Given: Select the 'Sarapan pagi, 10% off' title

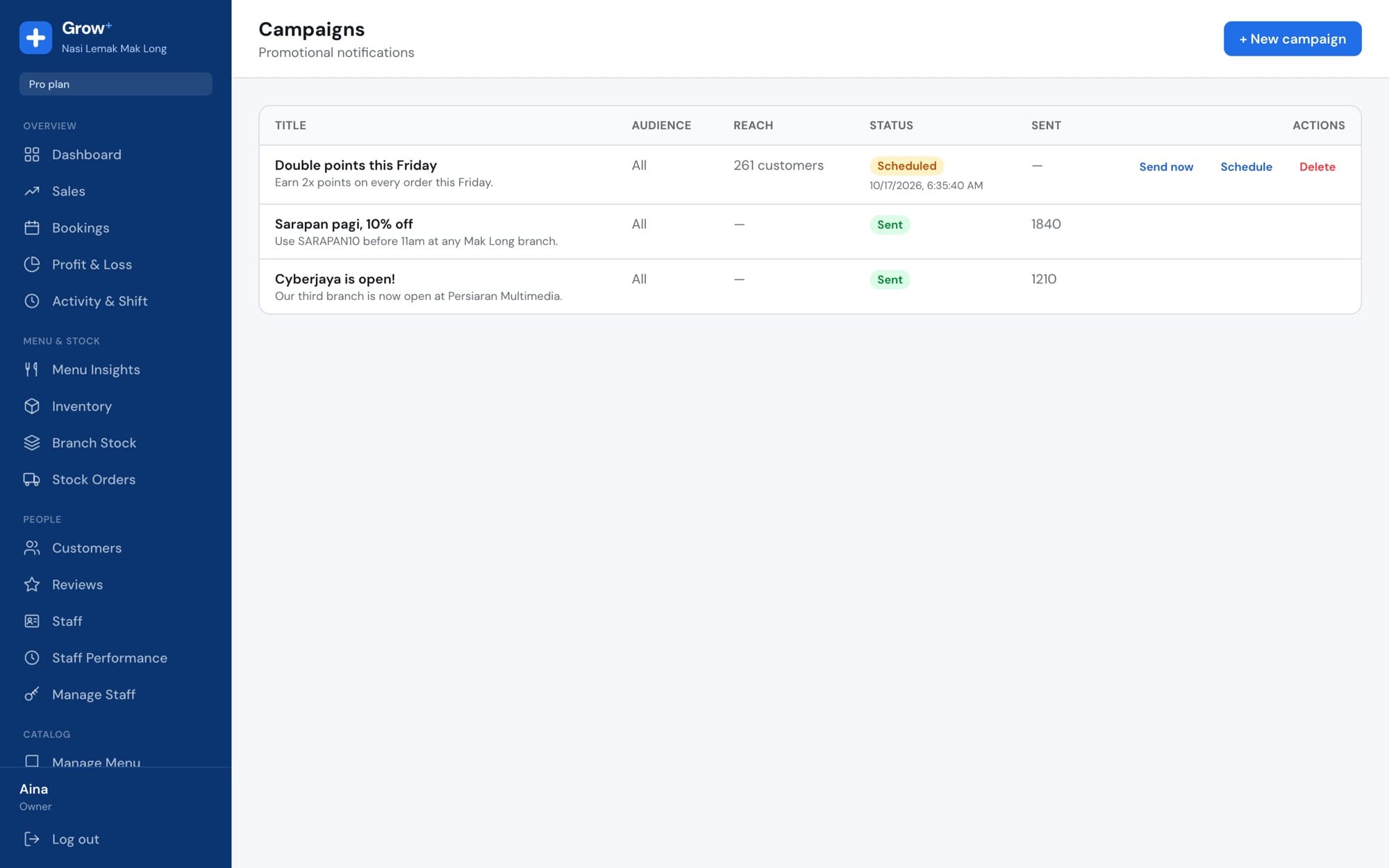Looking at the screenshot, I should click(344, 224).
